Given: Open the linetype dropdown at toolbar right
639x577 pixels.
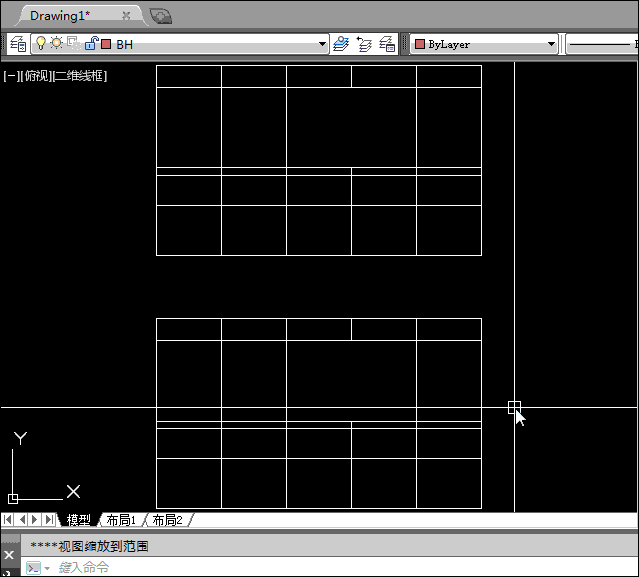Looking at the screenshot, I should [x=602, y=44].
